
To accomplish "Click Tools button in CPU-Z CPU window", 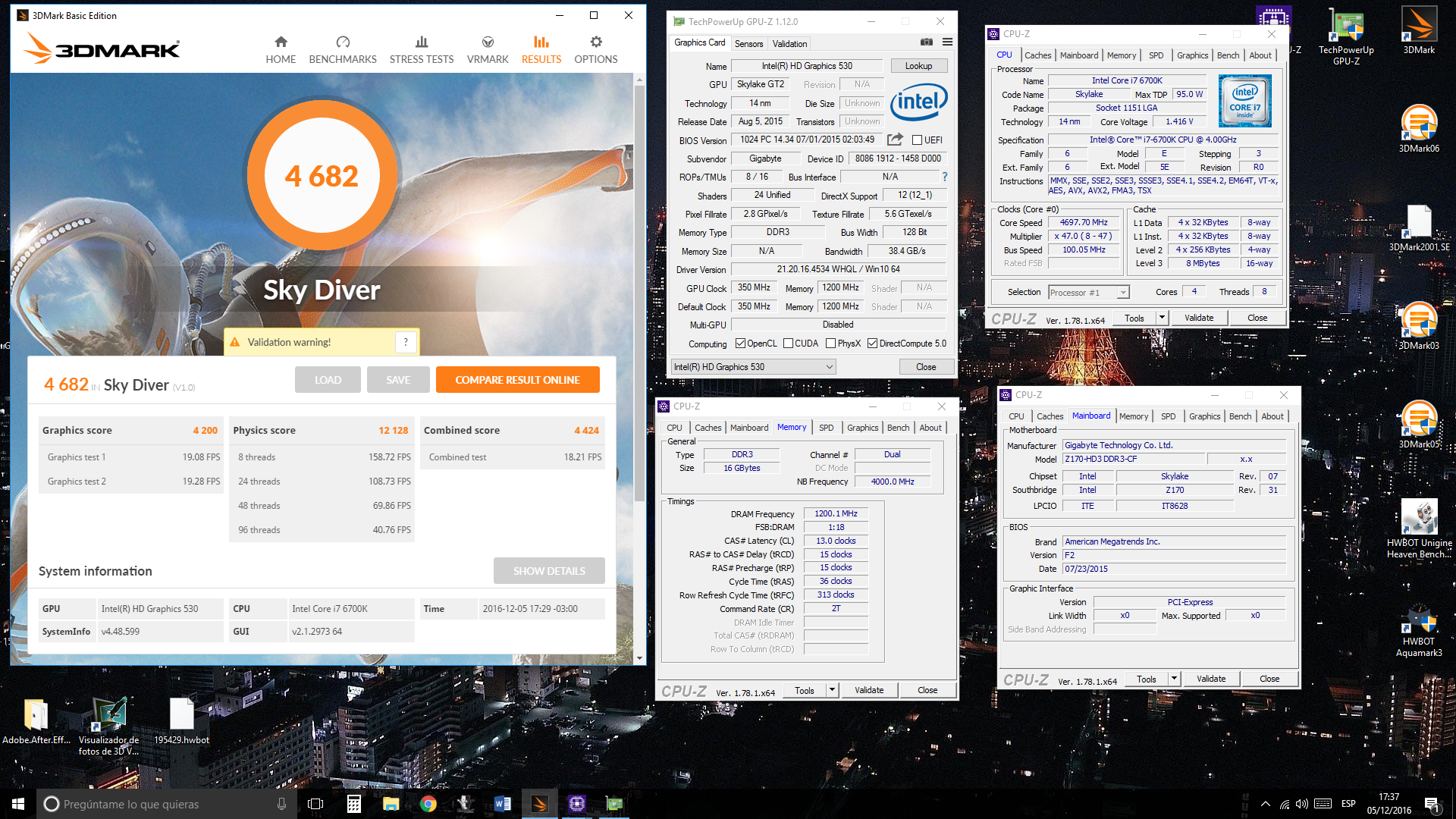I will [1134, 318].
